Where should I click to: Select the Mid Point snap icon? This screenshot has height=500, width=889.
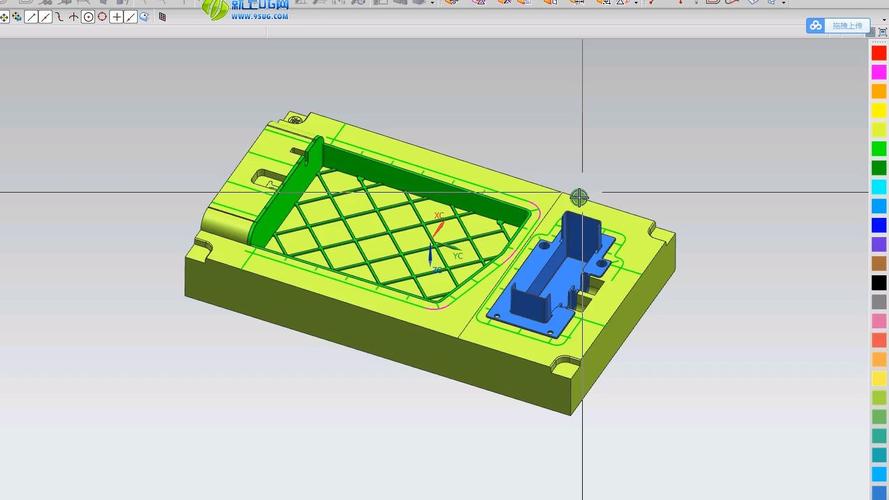click(x=46, y=17)
